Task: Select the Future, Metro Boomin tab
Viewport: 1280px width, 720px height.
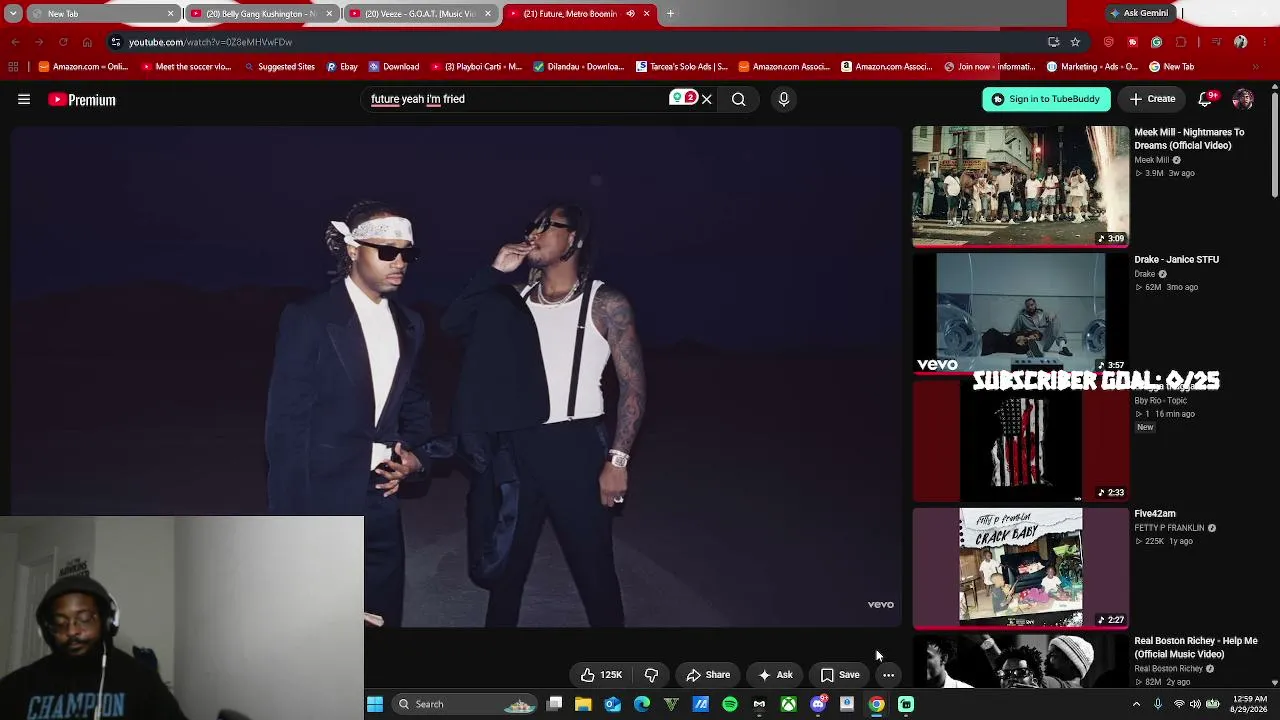Action: click(579, 14)
